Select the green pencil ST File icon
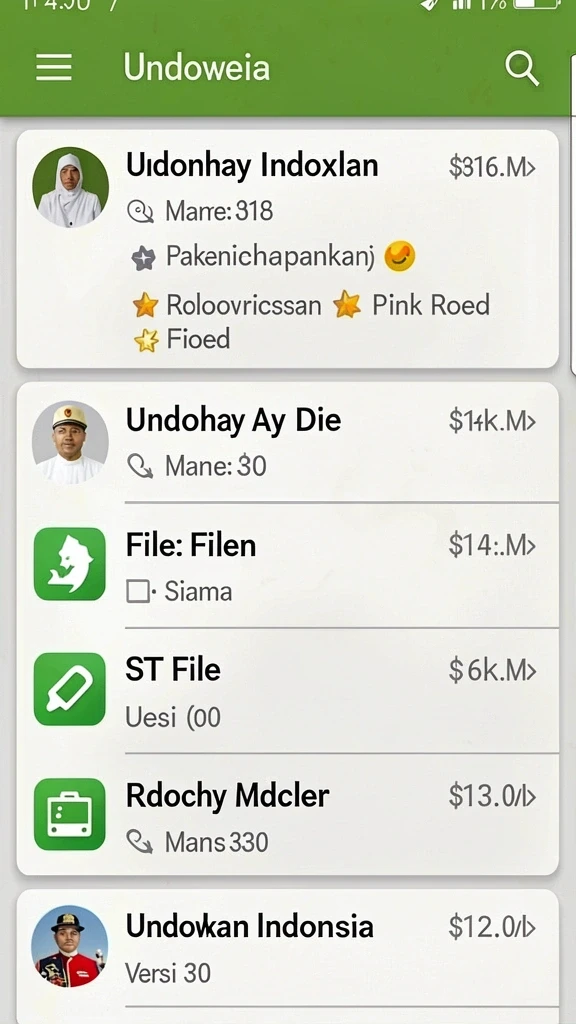The width and height of the screenshot is (576, 1024). click(x=69, y=689)
